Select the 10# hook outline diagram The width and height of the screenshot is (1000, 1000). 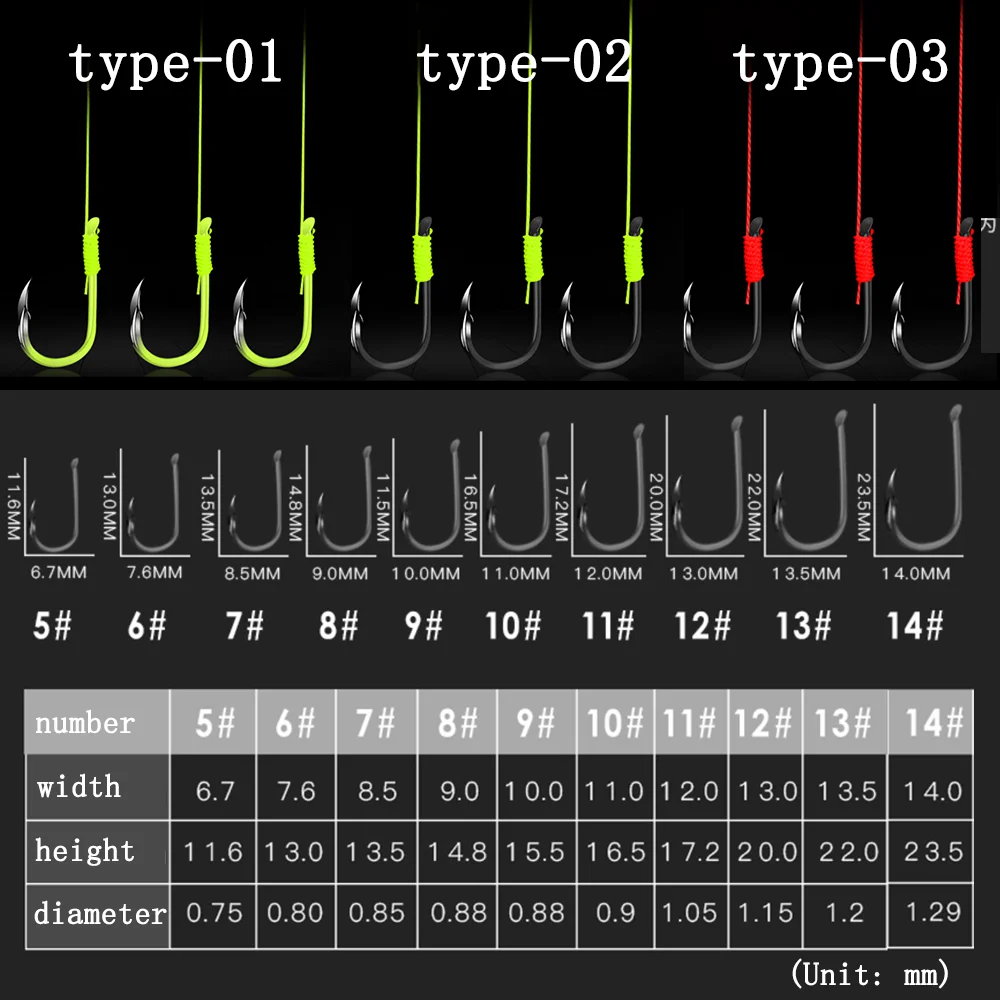518,491
